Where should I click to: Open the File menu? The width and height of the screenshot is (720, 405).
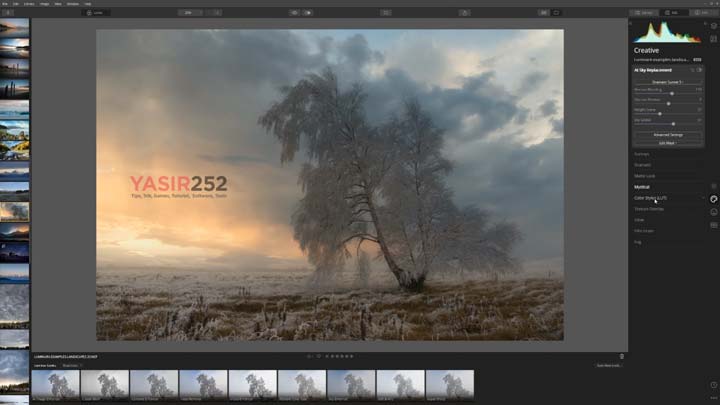tap(5, 4)
